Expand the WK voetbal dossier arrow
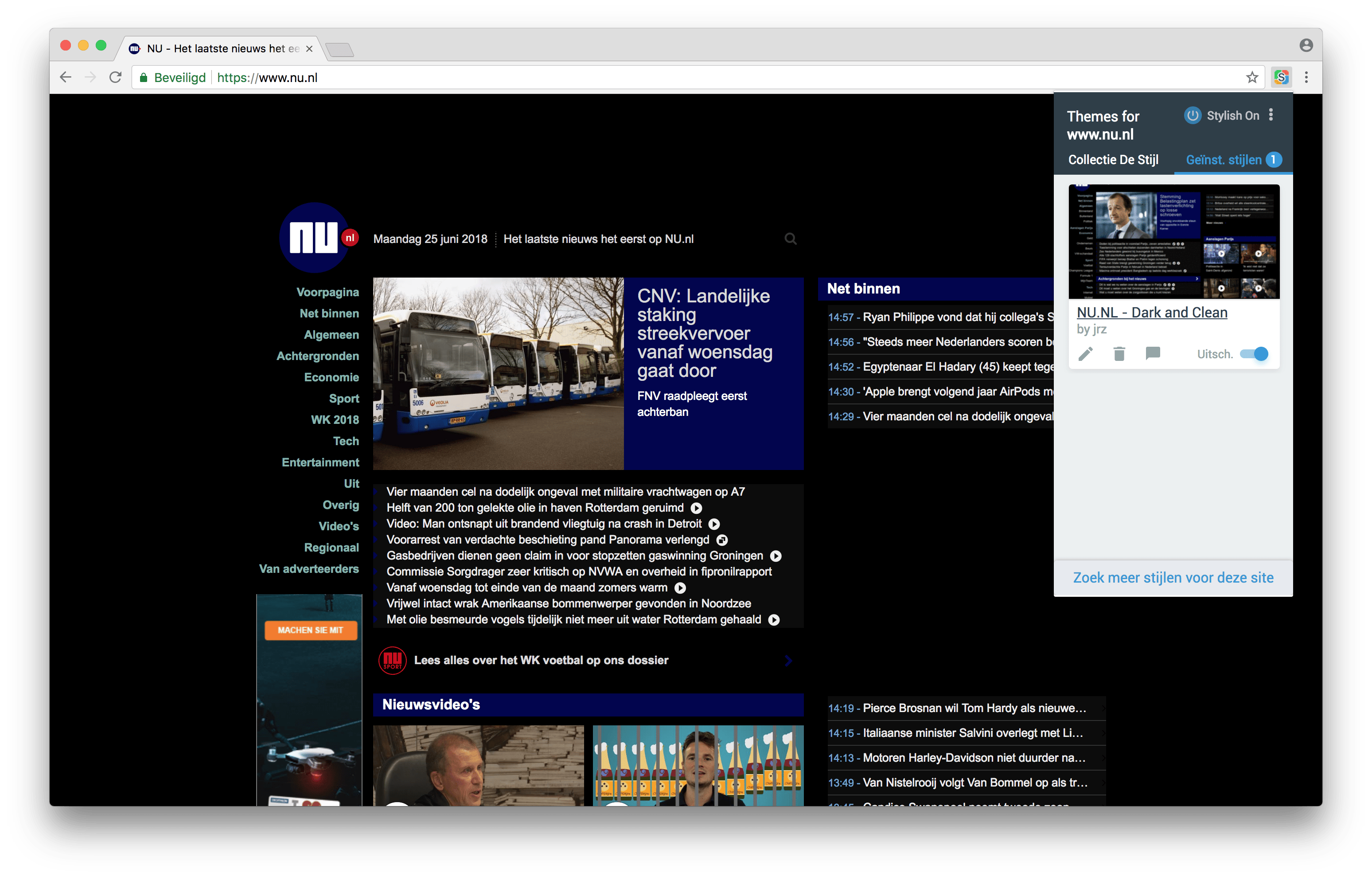The width and height of the screenshot is (1372, 877). click(788, 660)
